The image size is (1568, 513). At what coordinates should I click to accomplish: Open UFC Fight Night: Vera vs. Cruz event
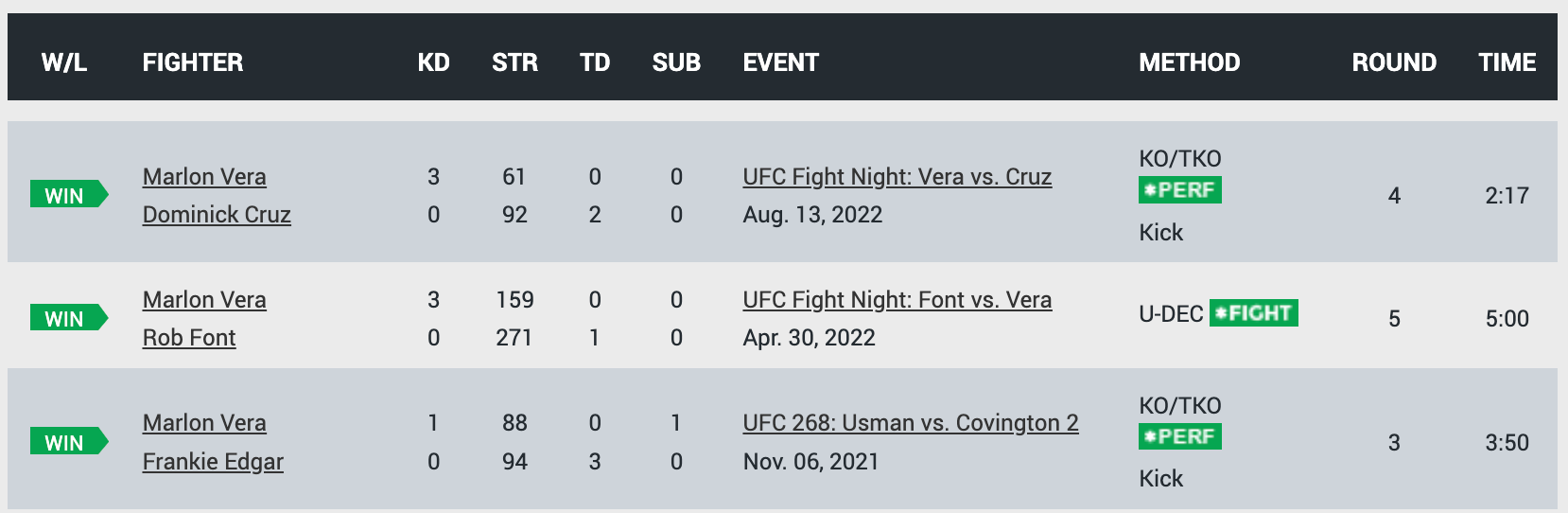point(897,177)
